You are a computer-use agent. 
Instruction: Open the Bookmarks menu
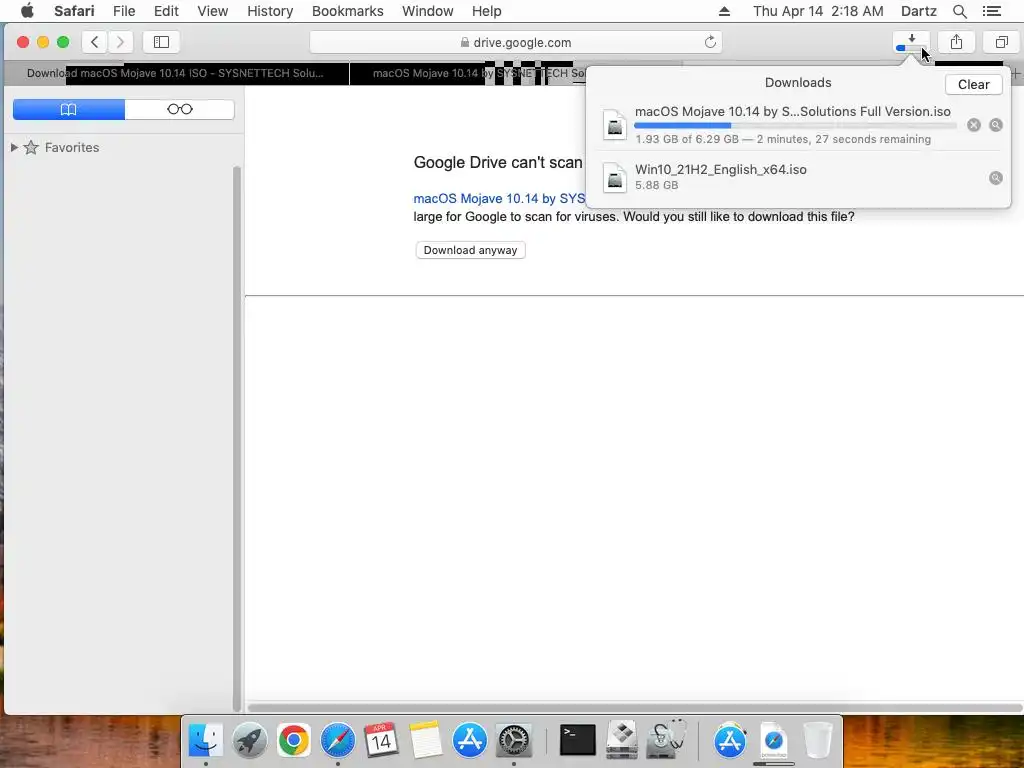(x=347, y=11)
